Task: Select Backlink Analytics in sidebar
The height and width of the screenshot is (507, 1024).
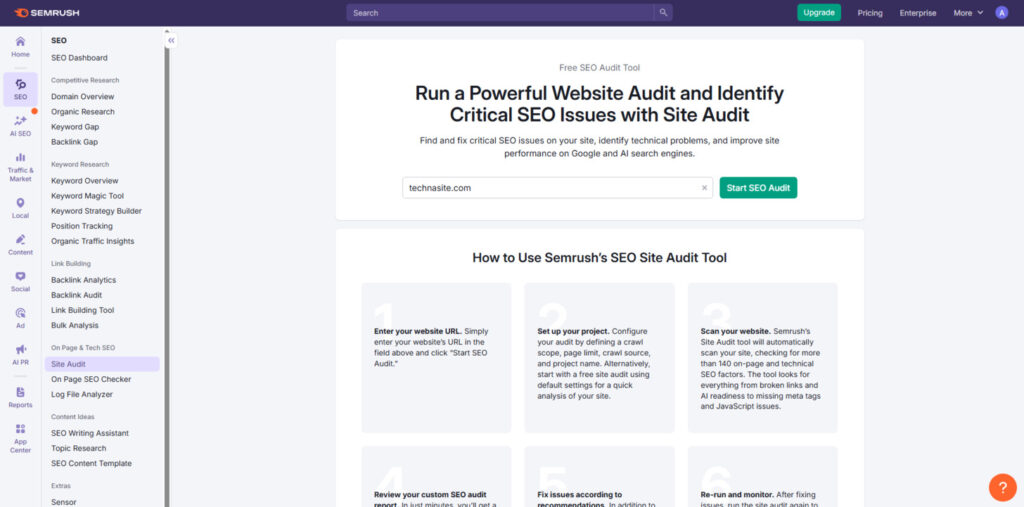Action: (x=83, y=280)
